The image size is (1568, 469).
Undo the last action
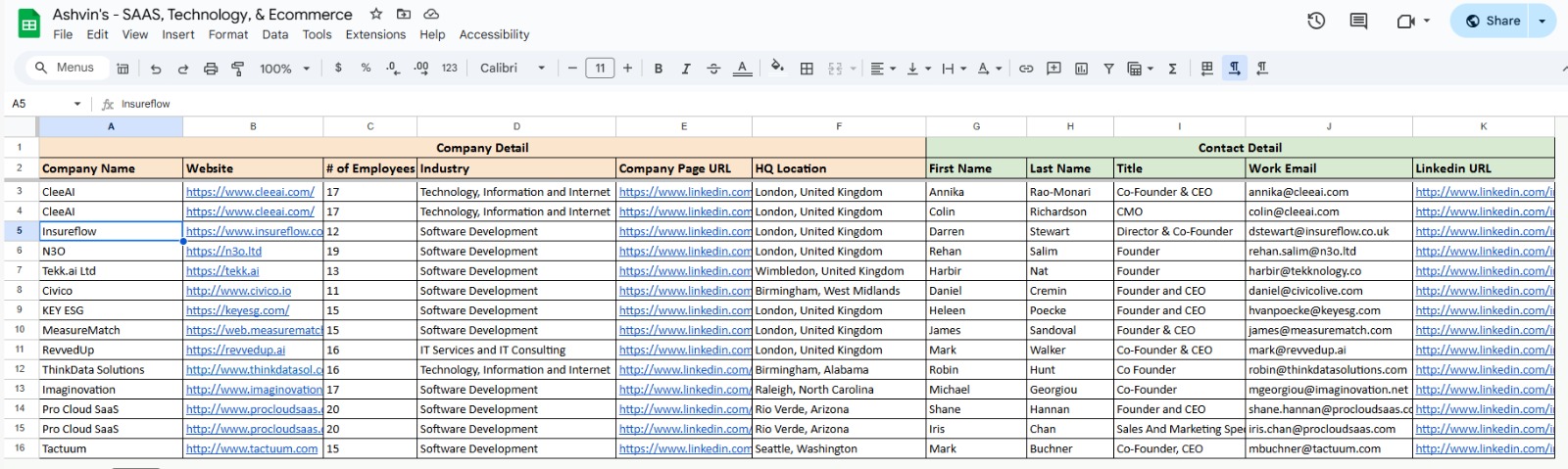pyautogui.click(x=156, y=69)
